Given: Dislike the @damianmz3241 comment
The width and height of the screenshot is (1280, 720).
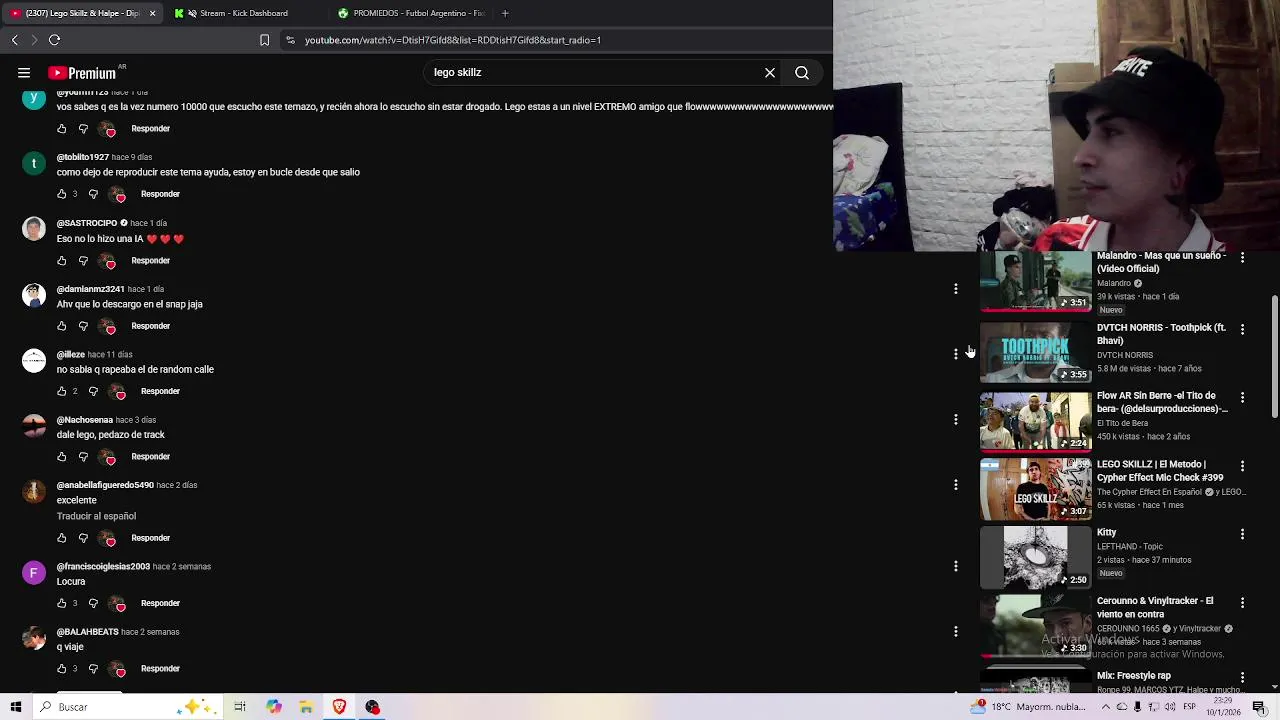Looking at the screenshot, I should pos(83,326).
